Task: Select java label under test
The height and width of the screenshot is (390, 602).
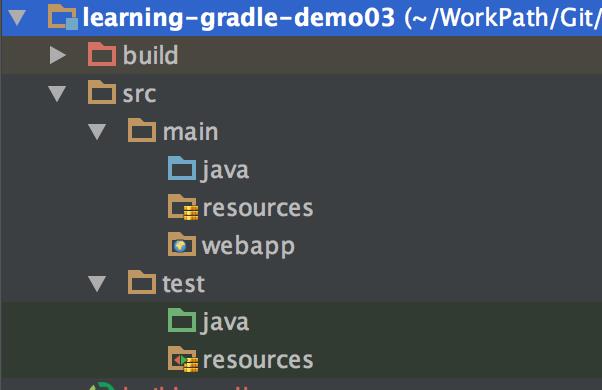Action: tap(225, 322)
